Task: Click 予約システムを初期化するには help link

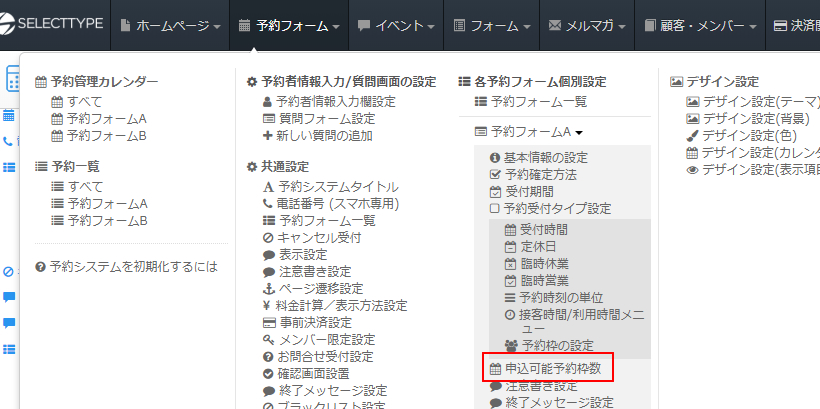Action: pyautogui.click(x=126, y=267)
